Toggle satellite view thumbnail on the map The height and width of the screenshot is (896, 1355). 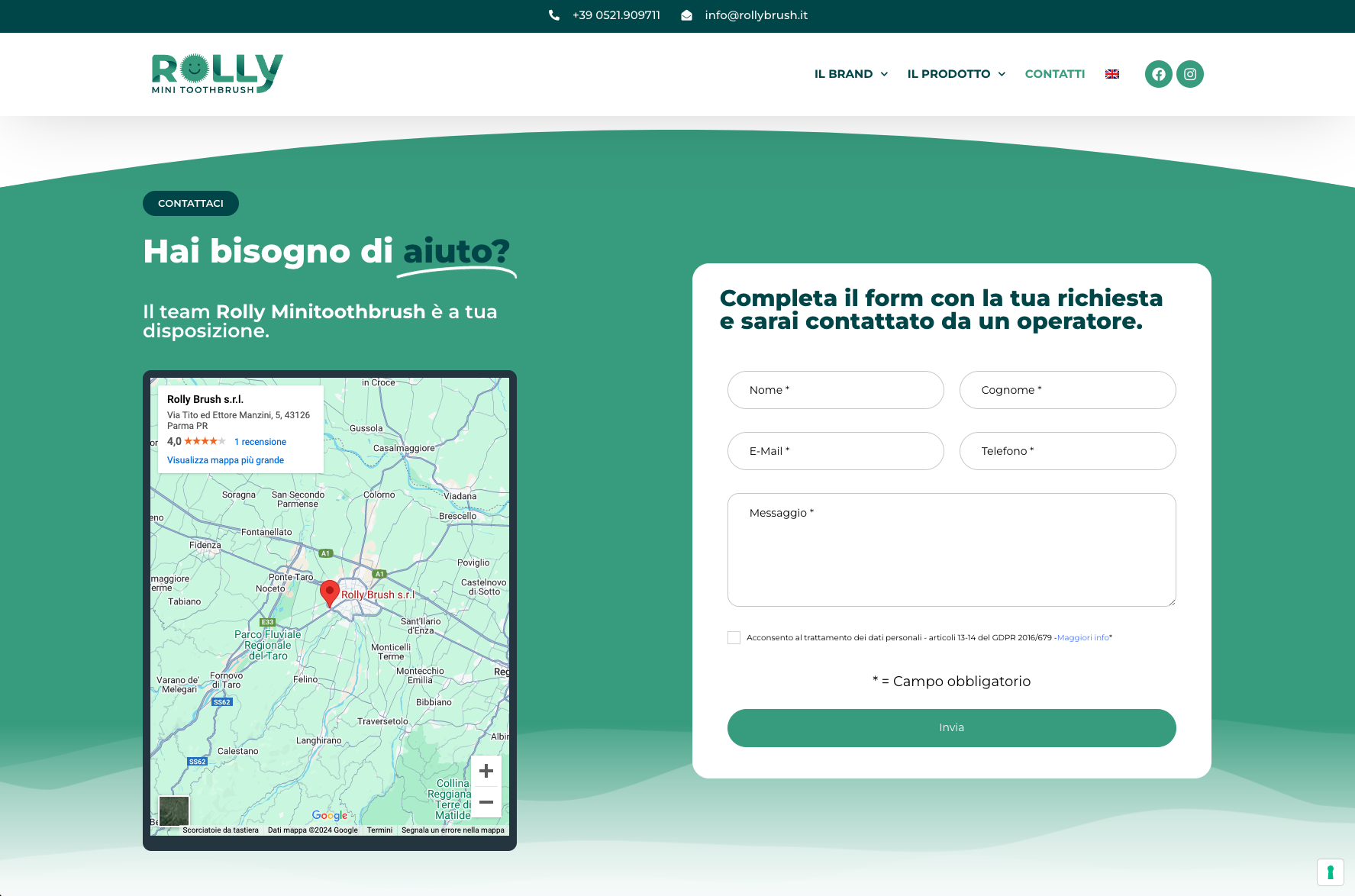point(174,811)
